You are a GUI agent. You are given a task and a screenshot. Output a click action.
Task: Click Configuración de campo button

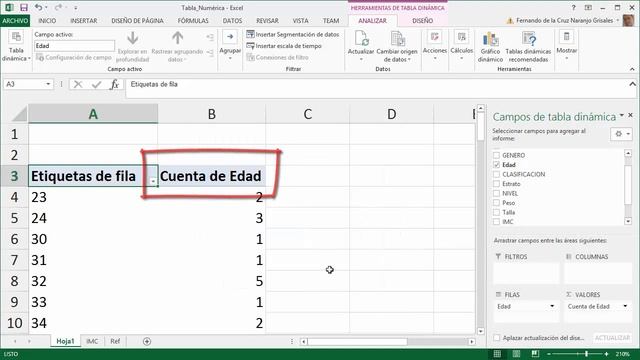tap(74, 58)
